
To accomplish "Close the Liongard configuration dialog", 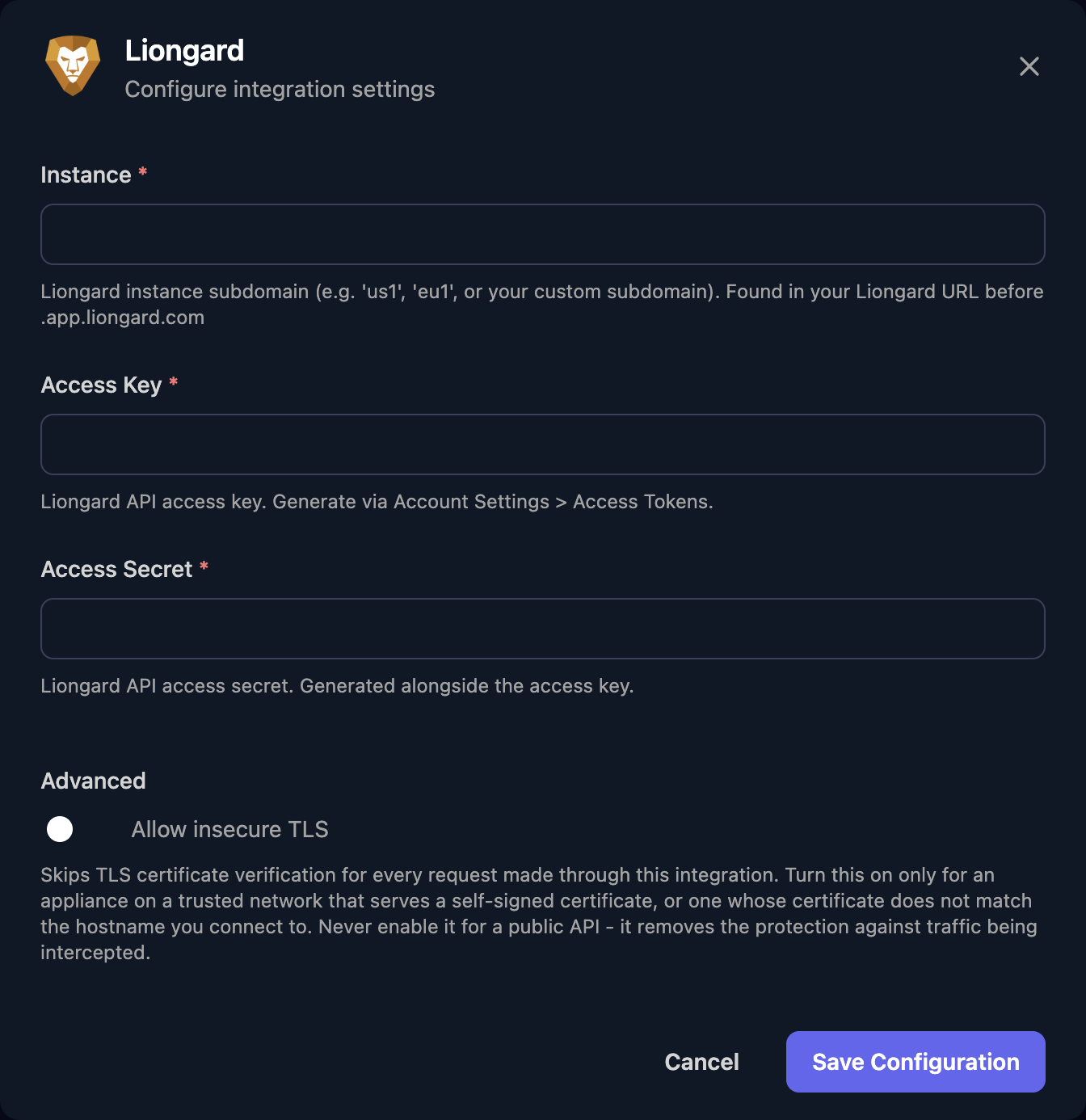I will [x=1029, y=66].
